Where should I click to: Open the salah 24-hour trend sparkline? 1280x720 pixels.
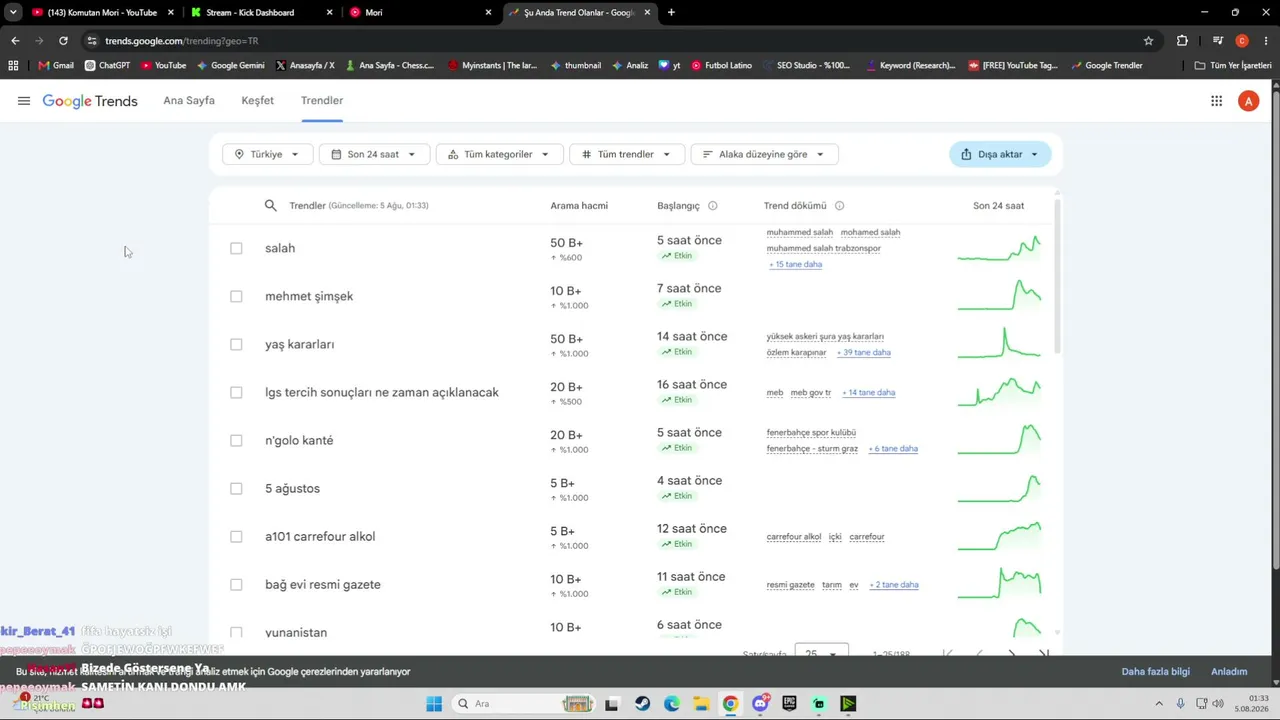click(x=999, y=248)
